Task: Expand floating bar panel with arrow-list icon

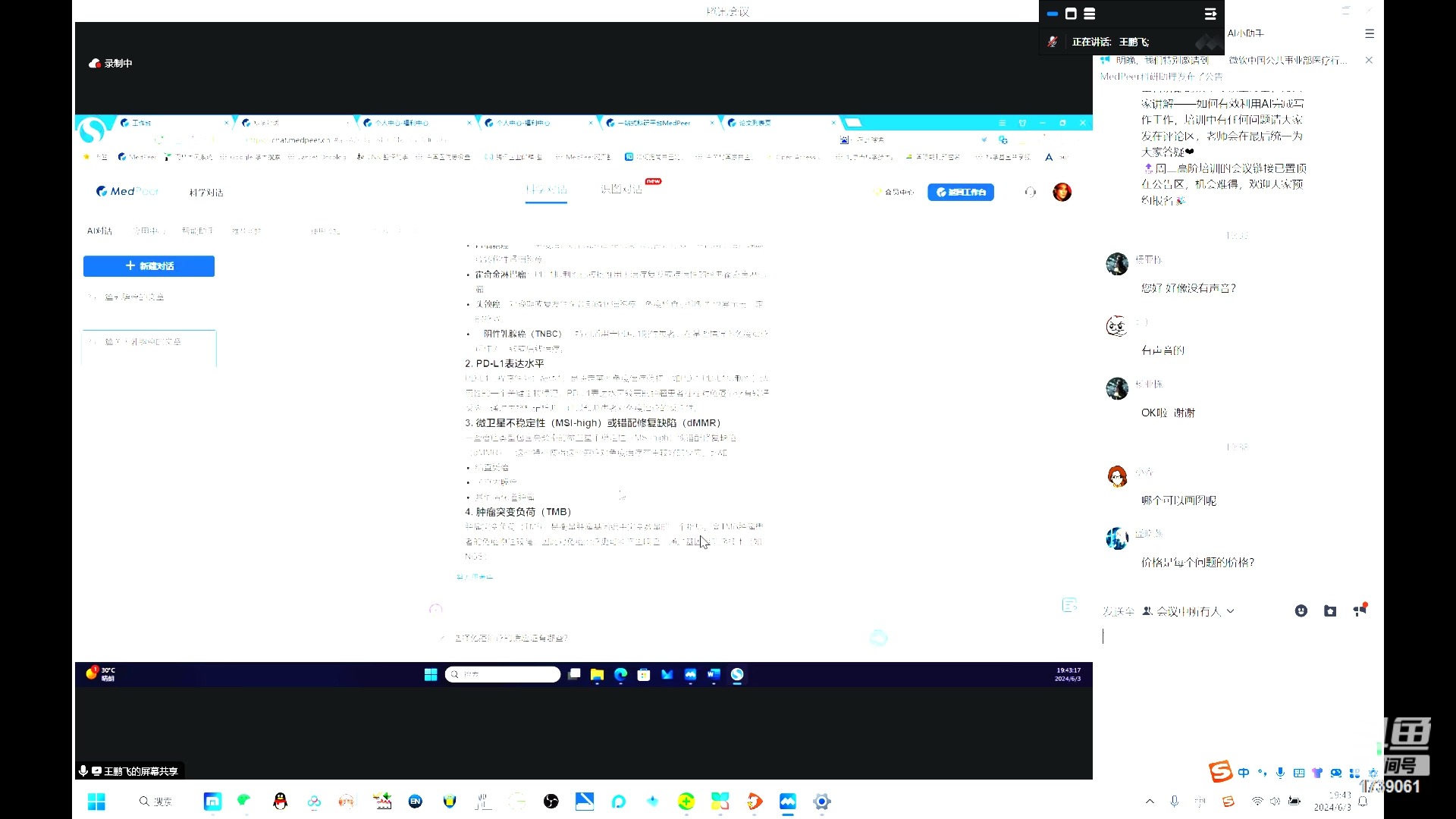Action: 1210,14
